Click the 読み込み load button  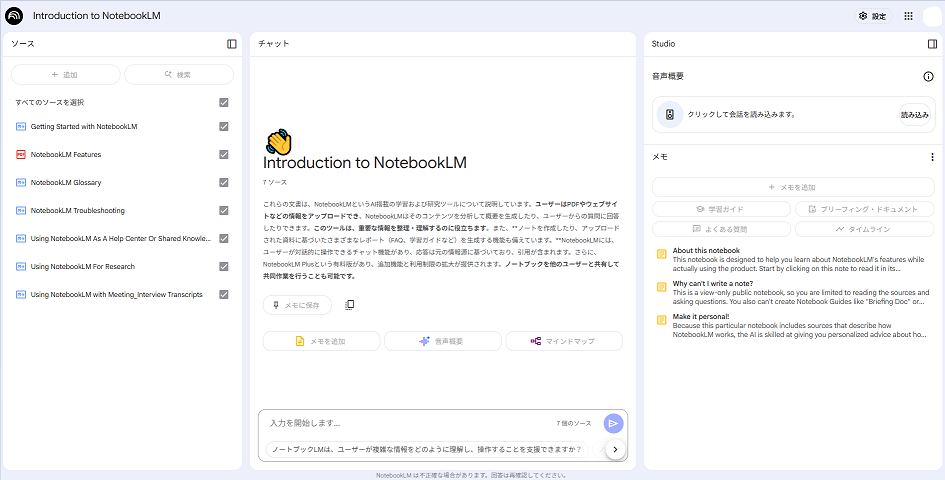[x=914, y=115]
